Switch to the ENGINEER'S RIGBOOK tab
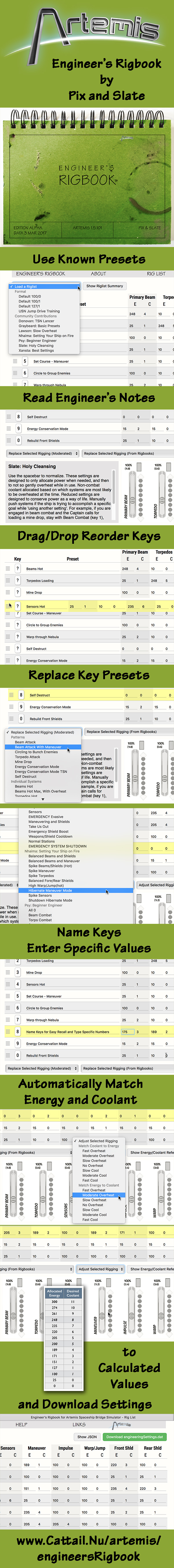Image resolution: width=174 pixels, height=1568 pixels. 40,274
